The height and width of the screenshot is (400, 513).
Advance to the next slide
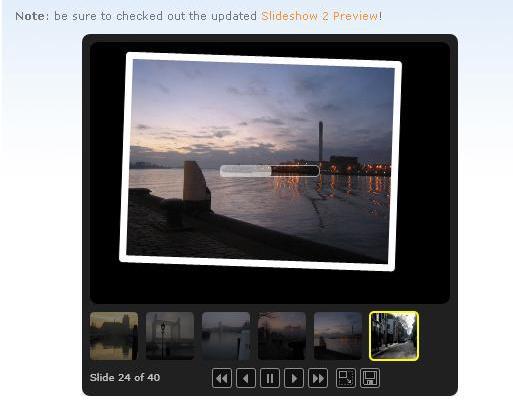coord(294,378)
